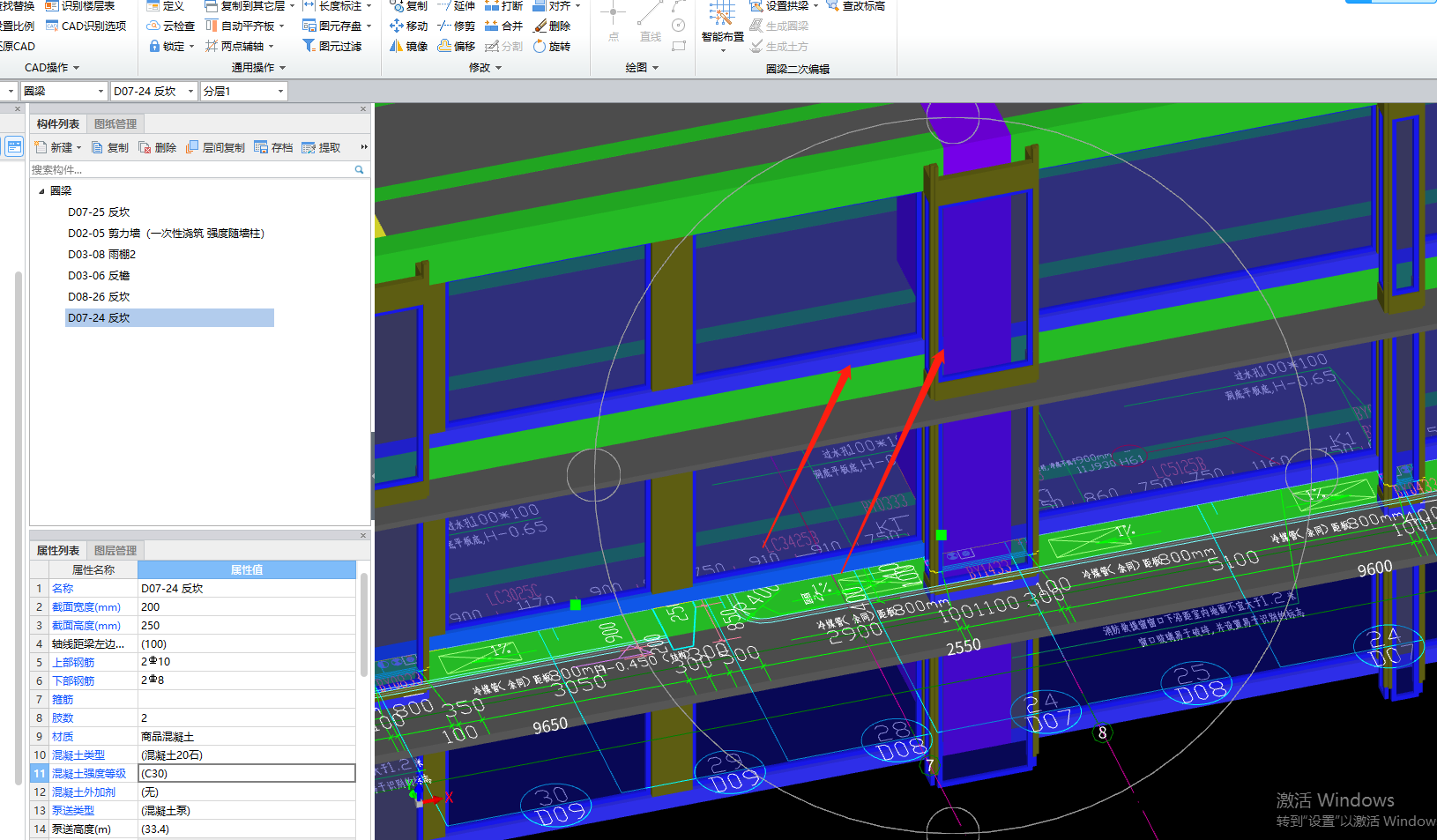The image size is (1437, 840).
Task: Click the 泵送类型 property link
Action: (x=73, y=810)
